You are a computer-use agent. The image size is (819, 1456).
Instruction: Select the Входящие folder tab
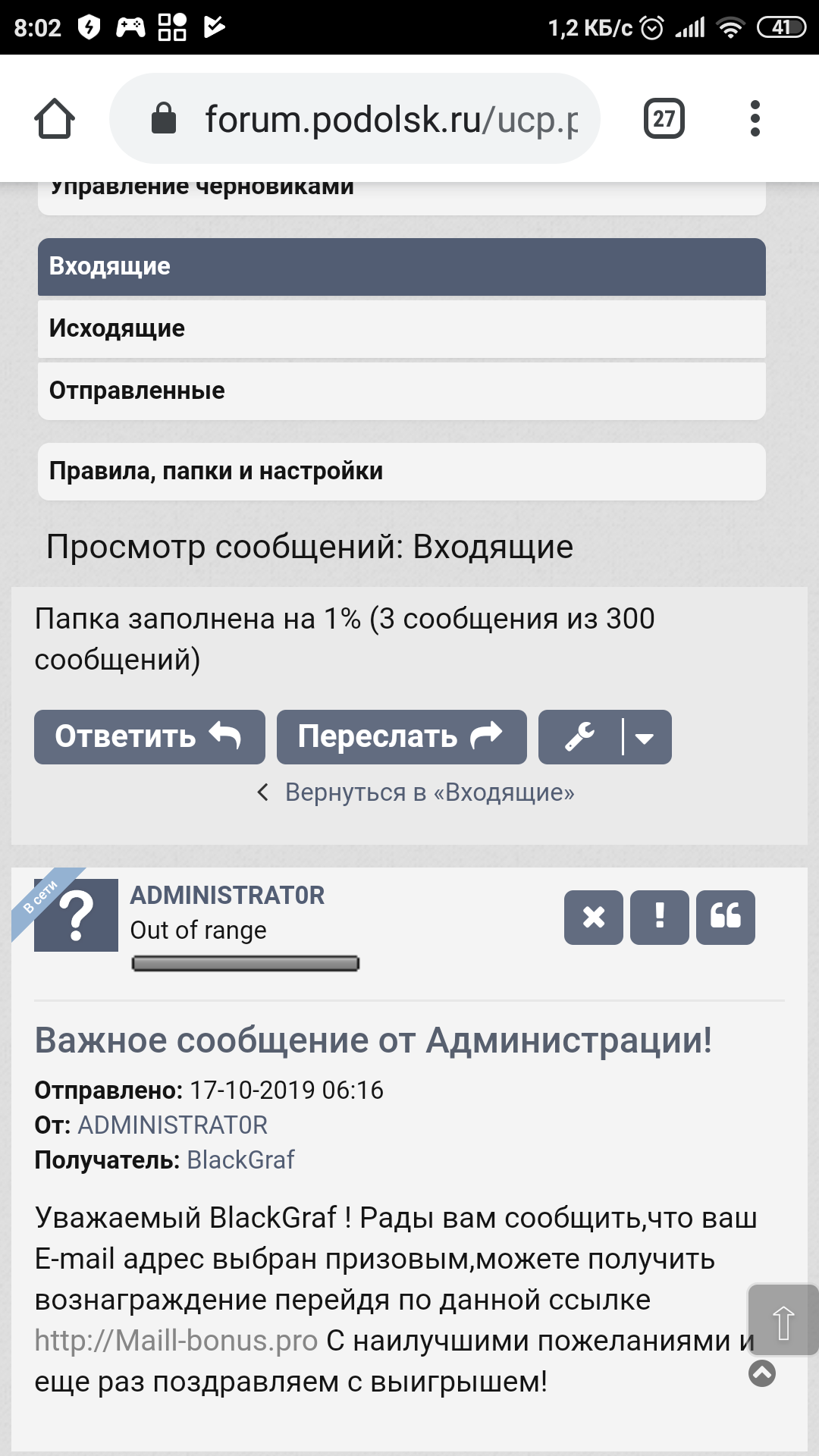[x=401, y=267]
